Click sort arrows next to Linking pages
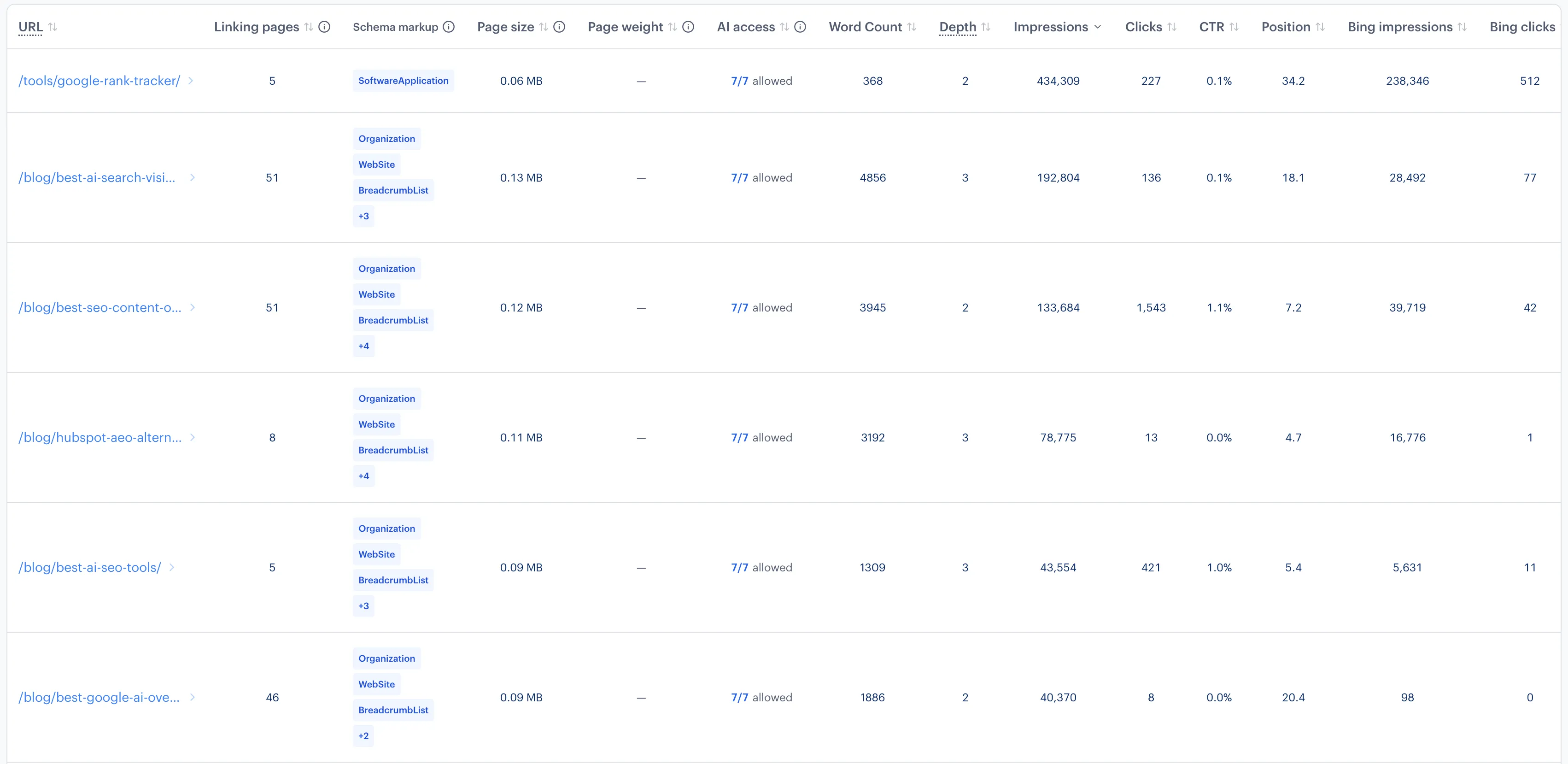Screen dimensions: 1568x764 (309, 27)
